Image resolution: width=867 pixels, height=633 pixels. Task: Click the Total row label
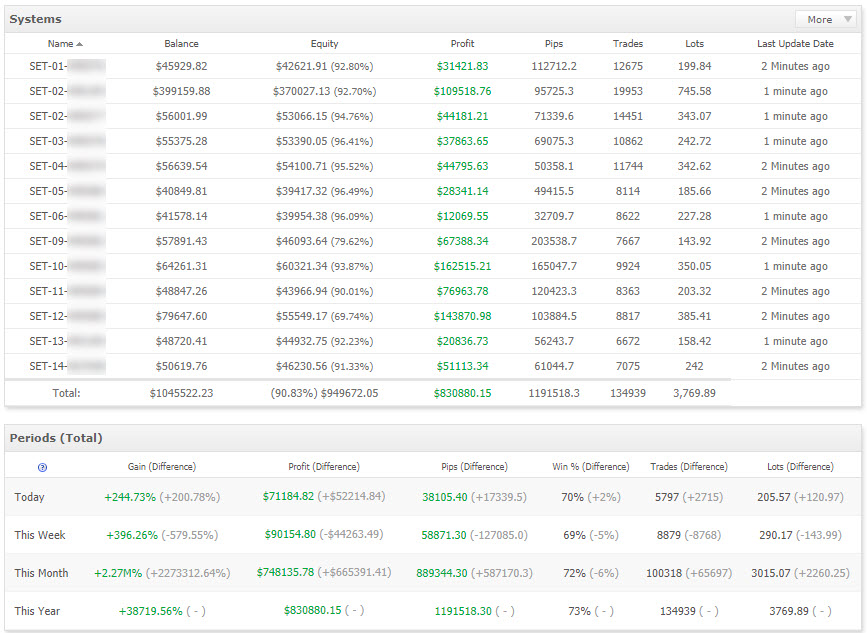[66, 393]
